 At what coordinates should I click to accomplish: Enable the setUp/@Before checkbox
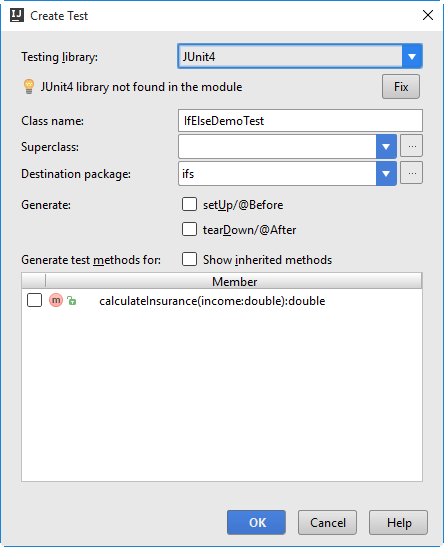(x=189, y=204)
